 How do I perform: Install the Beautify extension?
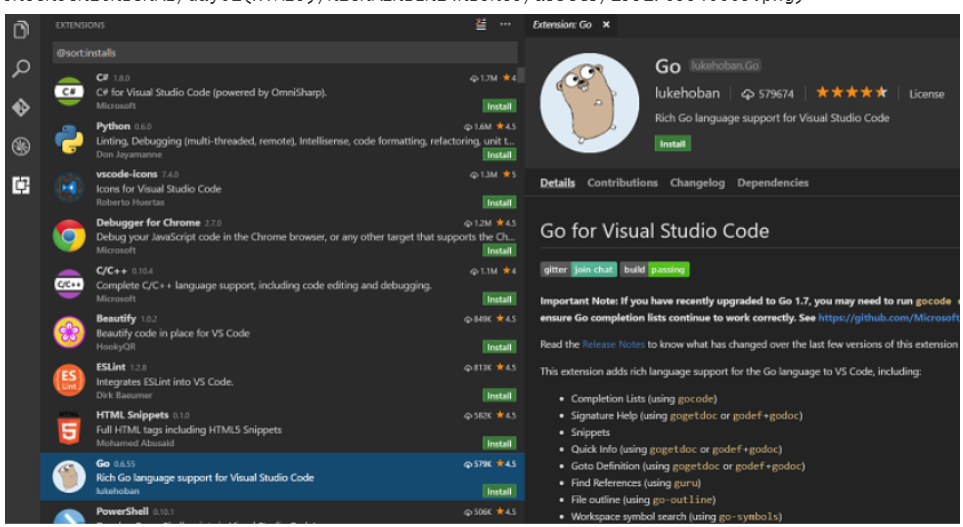click(499, 347)
